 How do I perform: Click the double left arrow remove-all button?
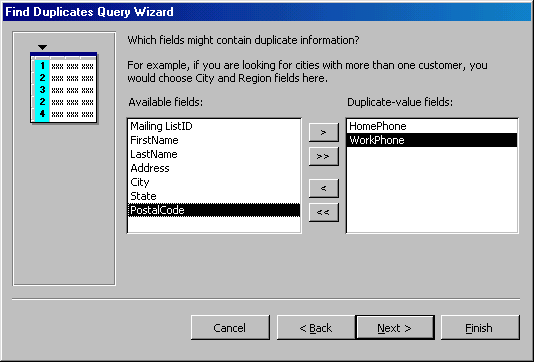[x=324, y=212]
